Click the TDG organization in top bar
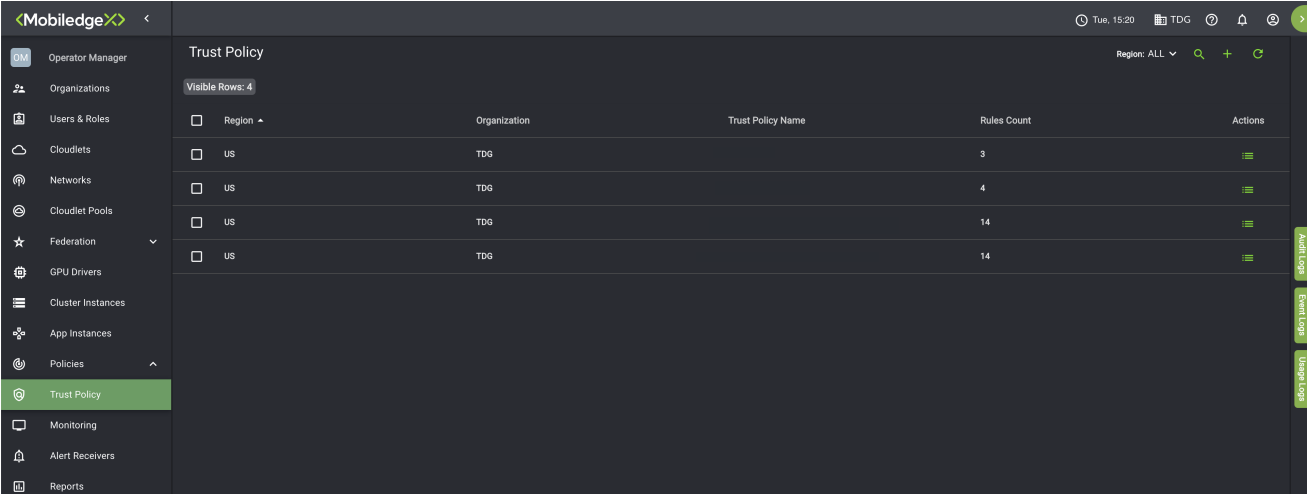The image size is (1307, 494). tap(1172, 19)
